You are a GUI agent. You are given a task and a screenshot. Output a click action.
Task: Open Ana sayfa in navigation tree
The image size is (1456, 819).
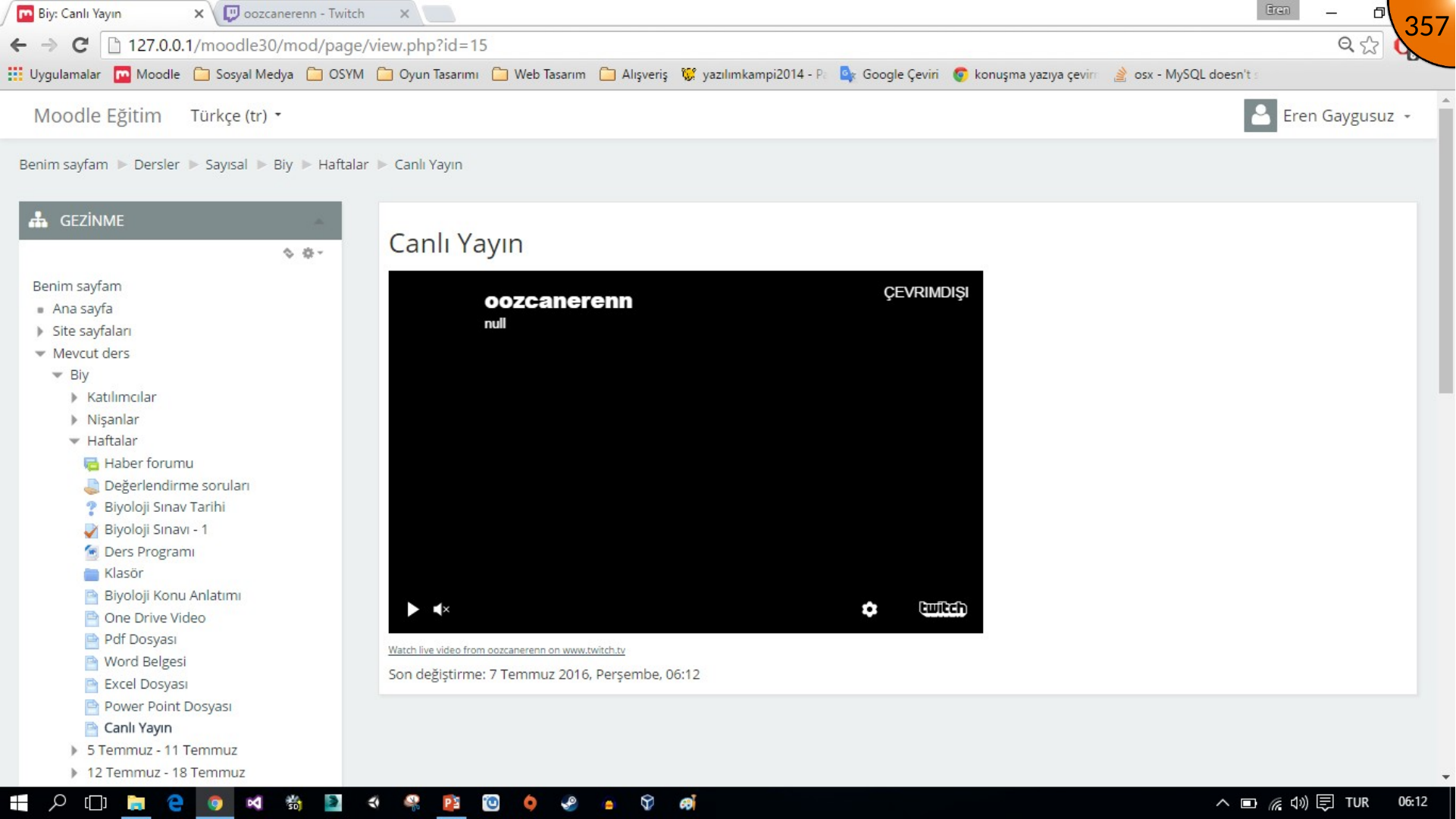point(83,309)
